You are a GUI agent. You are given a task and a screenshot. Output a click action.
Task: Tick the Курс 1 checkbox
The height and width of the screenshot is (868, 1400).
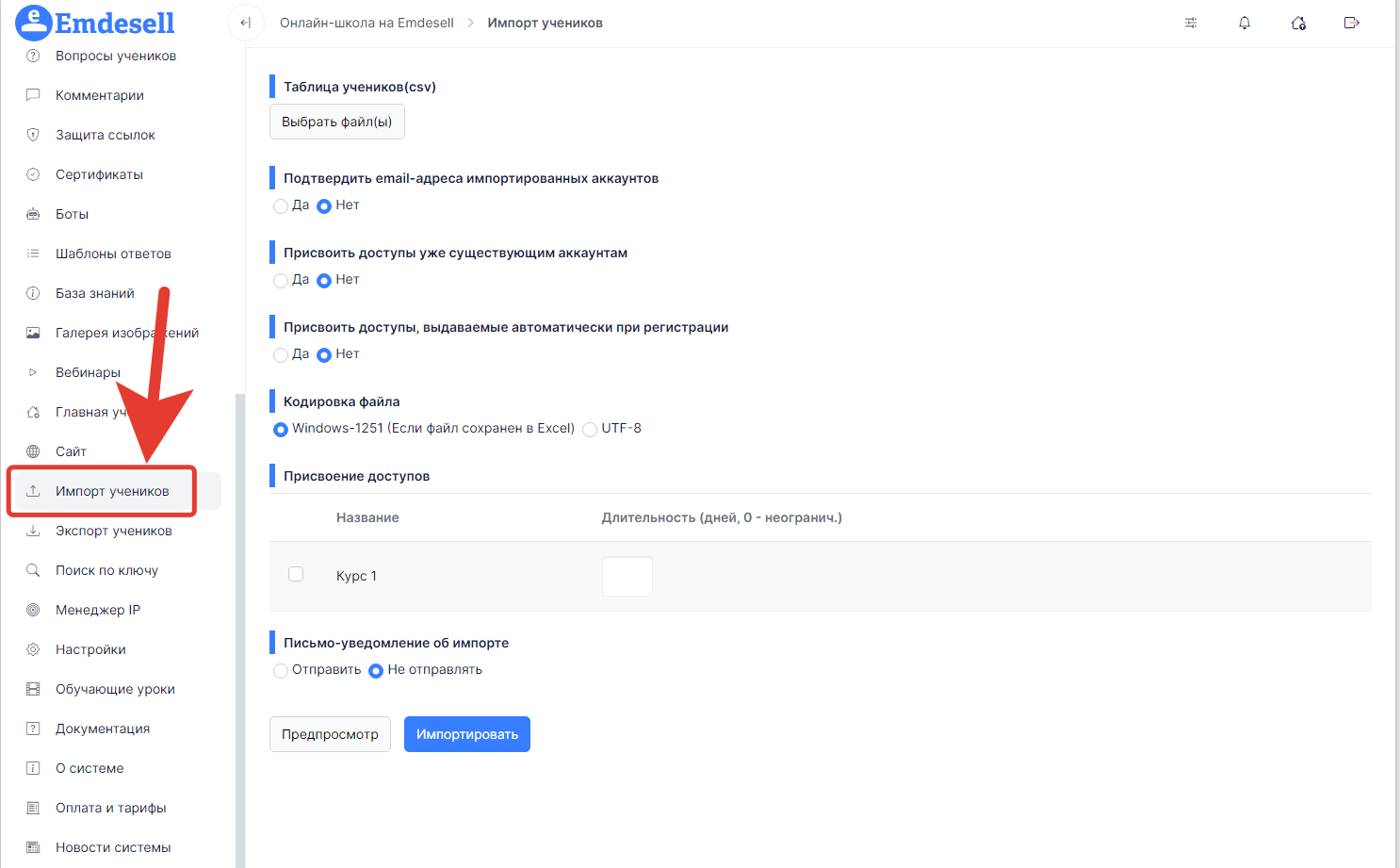[x=296, y=574]
